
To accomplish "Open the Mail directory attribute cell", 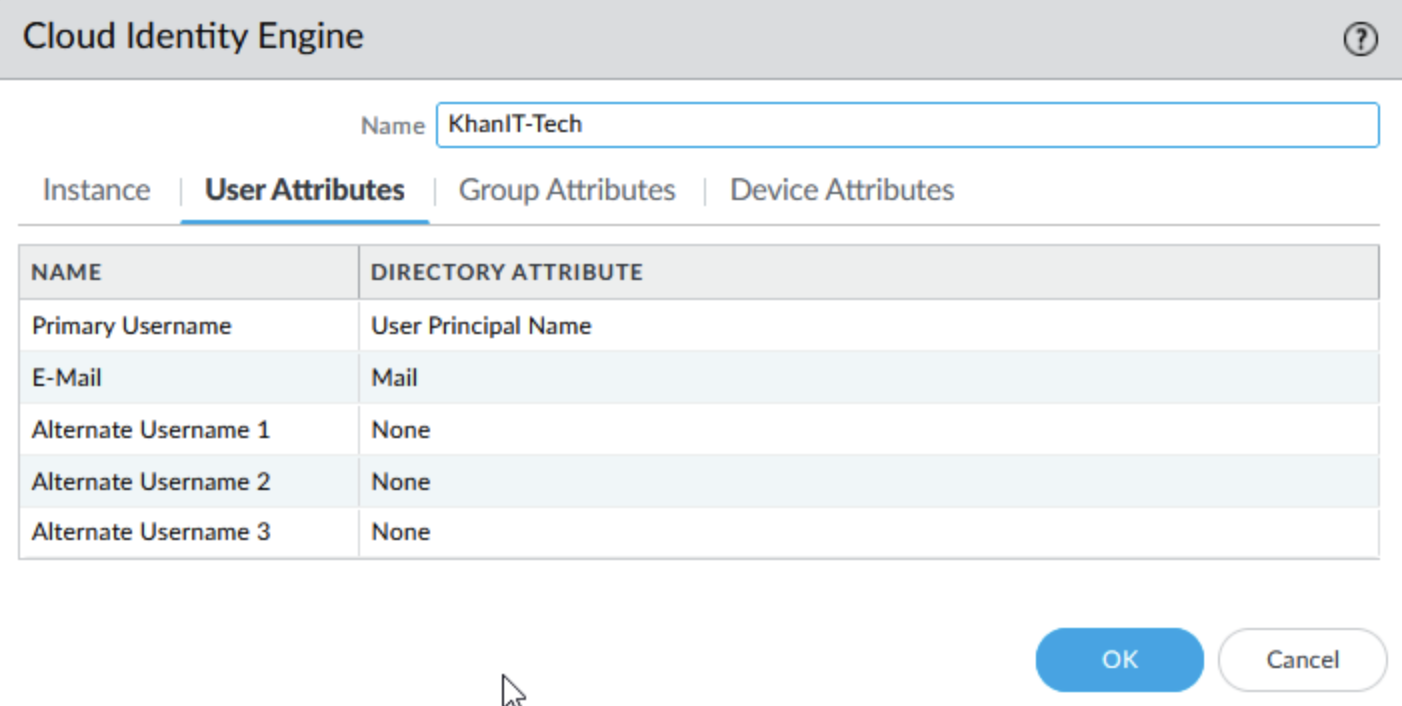I will (395, 378).
